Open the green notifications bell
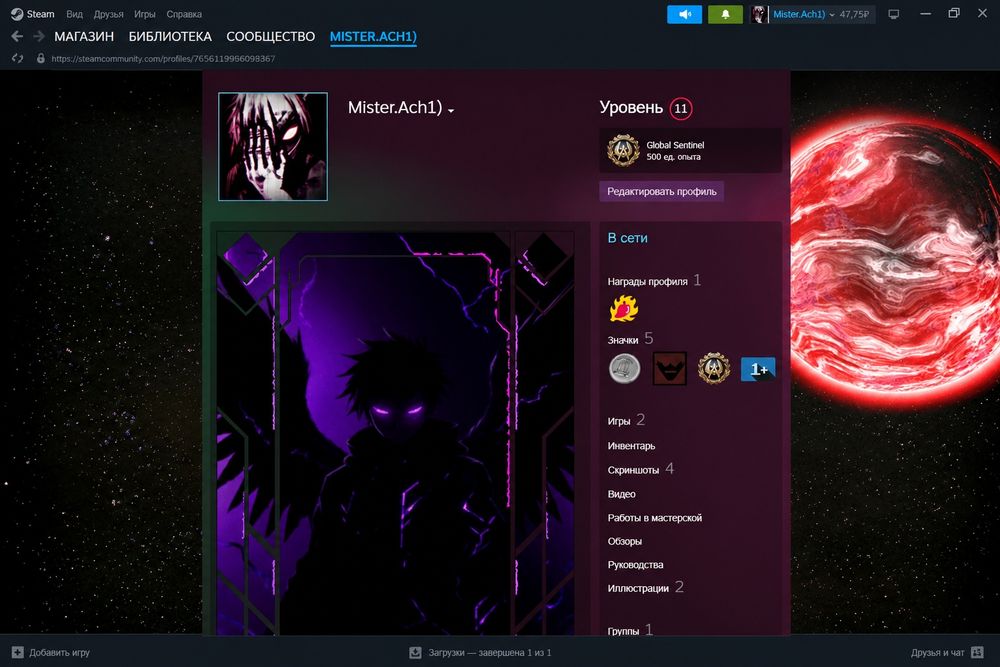Image resolution: width=1000 pixels, height=667 pixels. [x=725, y=14]
